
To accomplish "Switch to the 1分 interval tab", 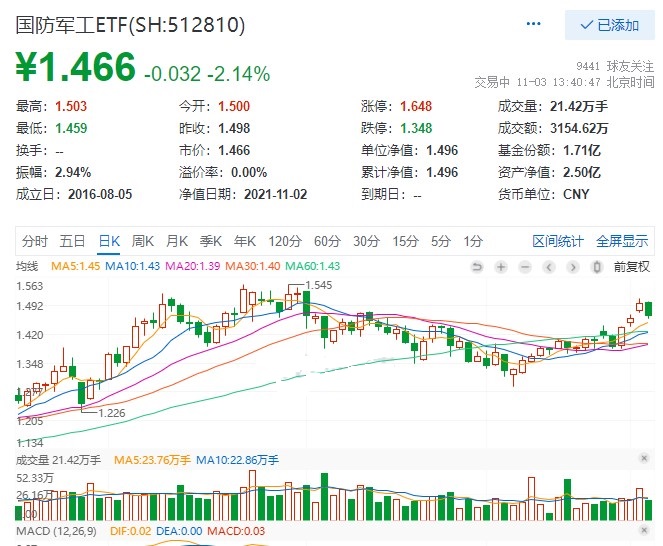I will pos(473,241).
